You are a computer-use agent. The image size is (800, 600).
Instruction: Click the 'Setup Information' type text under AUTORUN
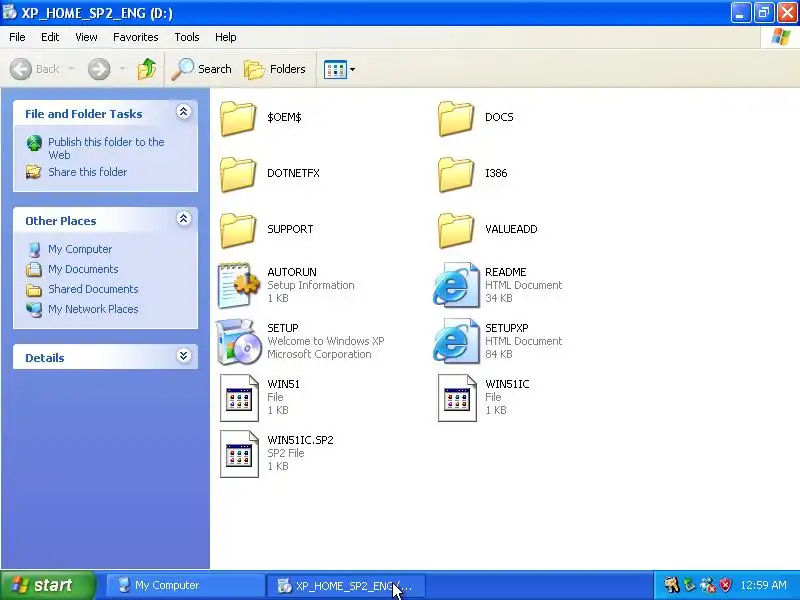point(311,285)
